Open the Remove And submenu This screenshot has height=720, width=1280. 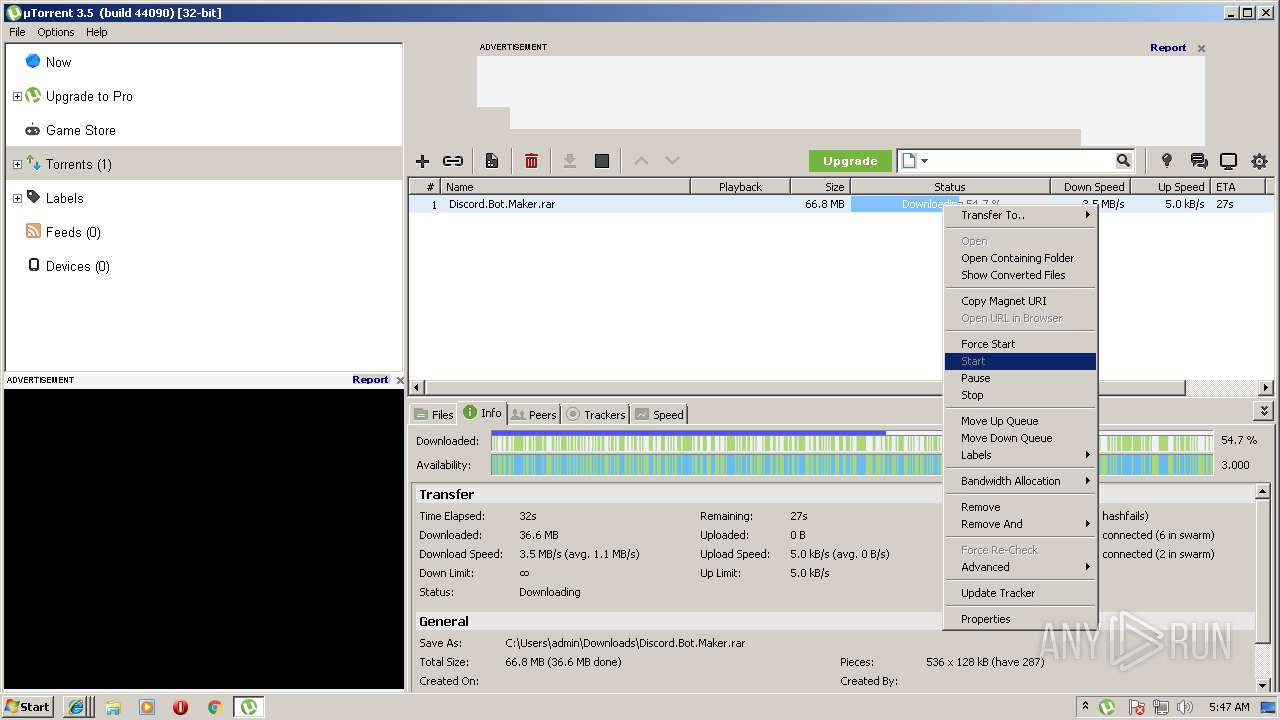pyautogui.click(x=1020, y=524)
